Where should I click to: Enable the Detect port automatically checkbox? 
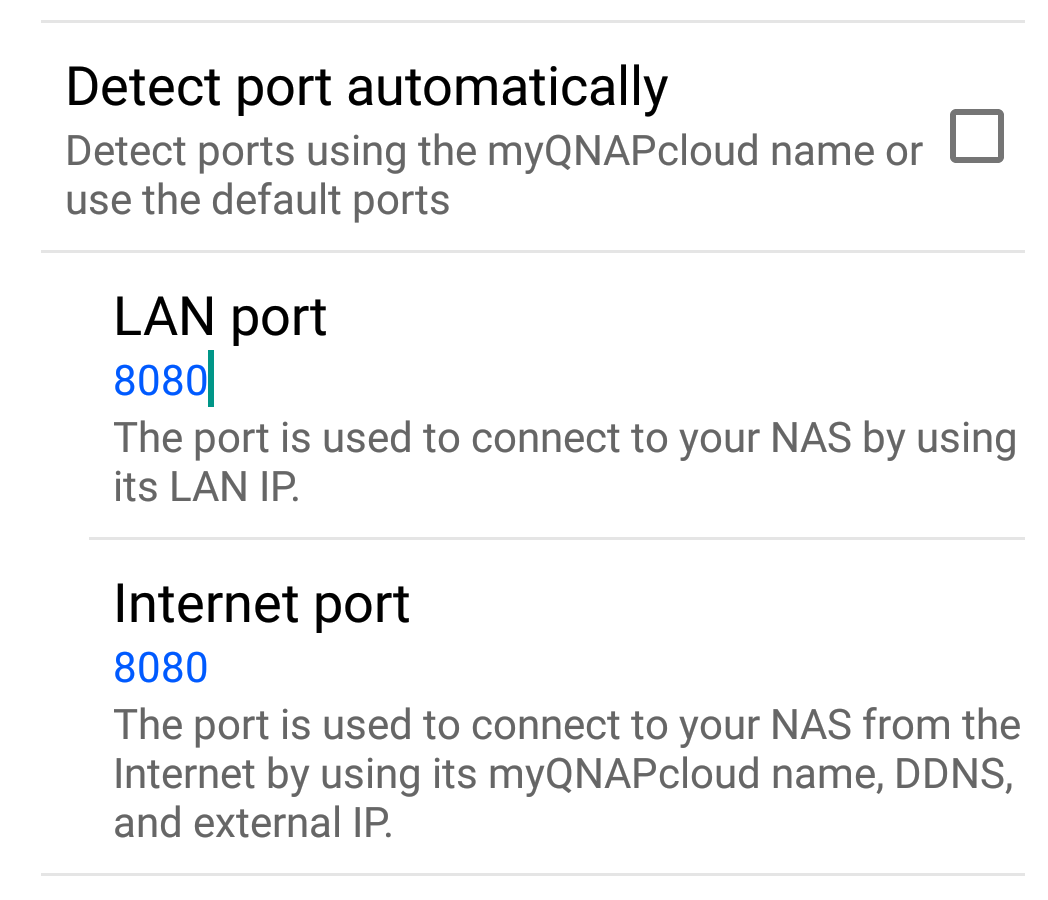[976, 137]
